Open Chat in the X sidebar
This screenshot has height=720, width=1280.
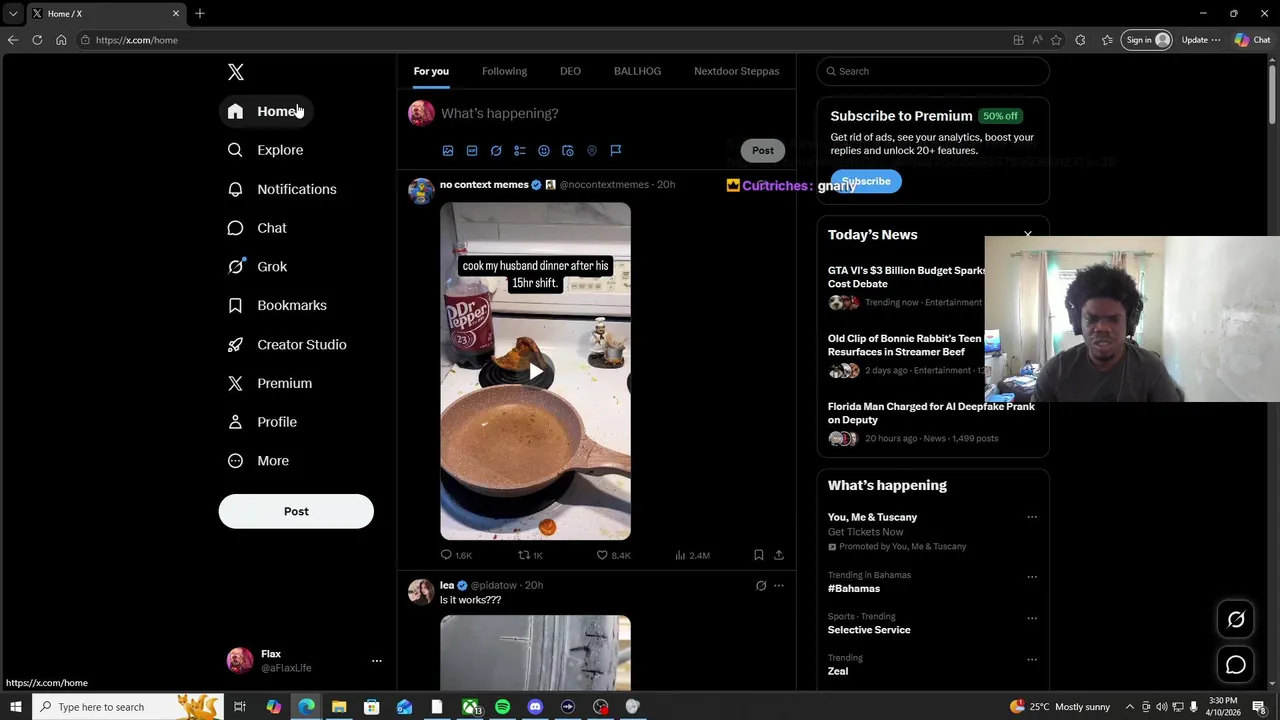click(257, 228)
